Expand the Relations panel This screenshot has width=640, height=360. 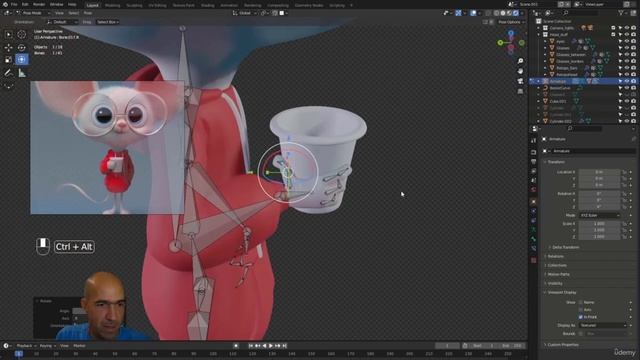(x=554, y=256)
